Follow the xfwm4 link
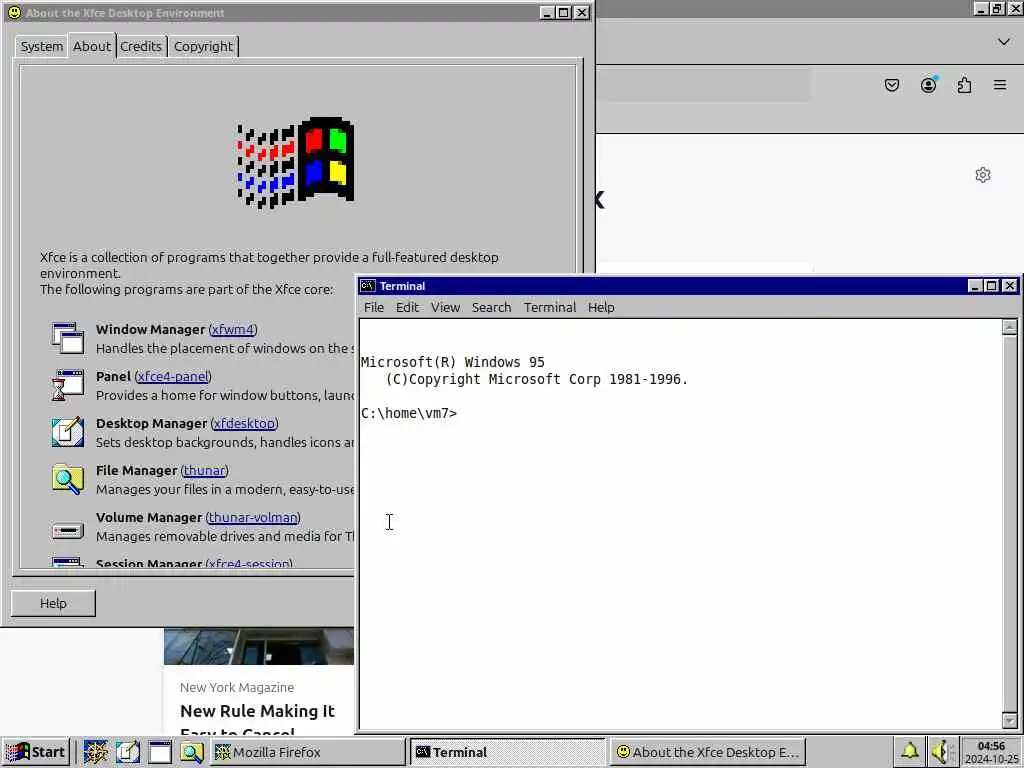 (232, 330)
